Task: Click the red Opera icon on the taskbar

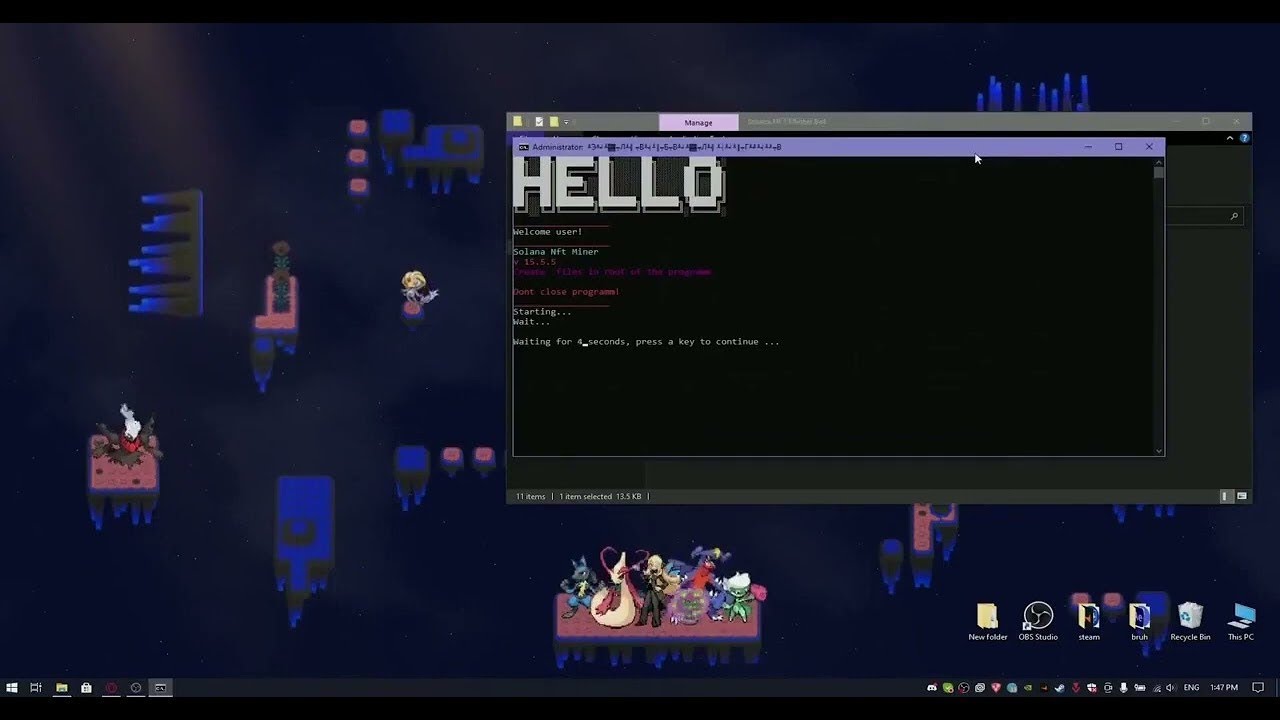Action: [x=111, y=688]
